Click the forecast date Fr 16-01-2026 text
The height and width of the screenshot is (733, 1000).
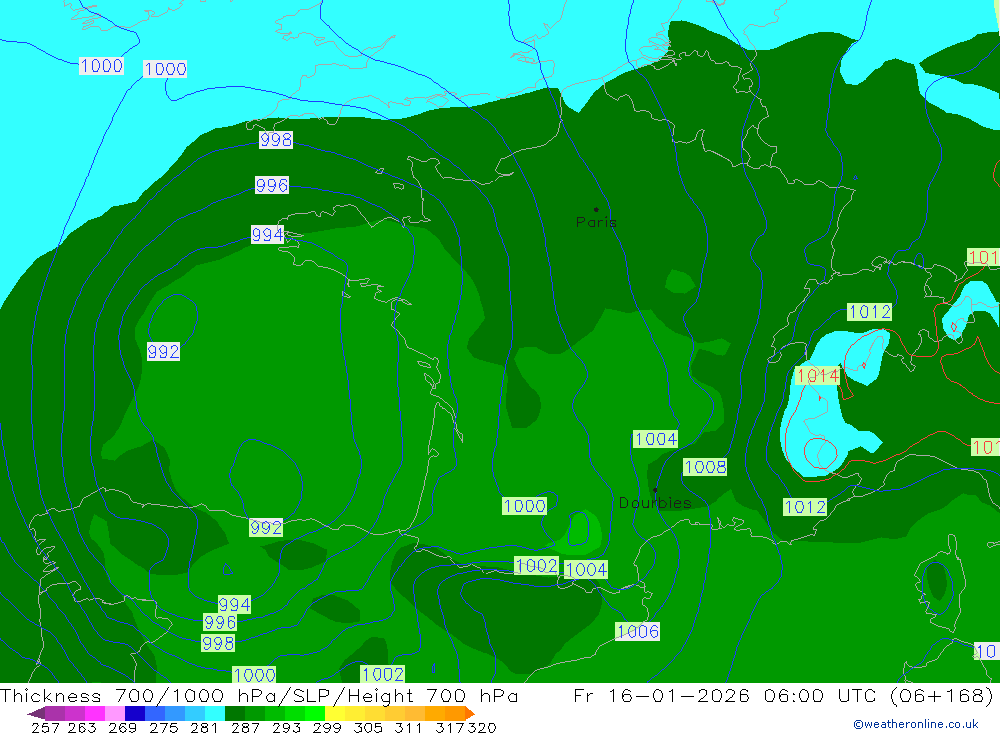point(662,696)
